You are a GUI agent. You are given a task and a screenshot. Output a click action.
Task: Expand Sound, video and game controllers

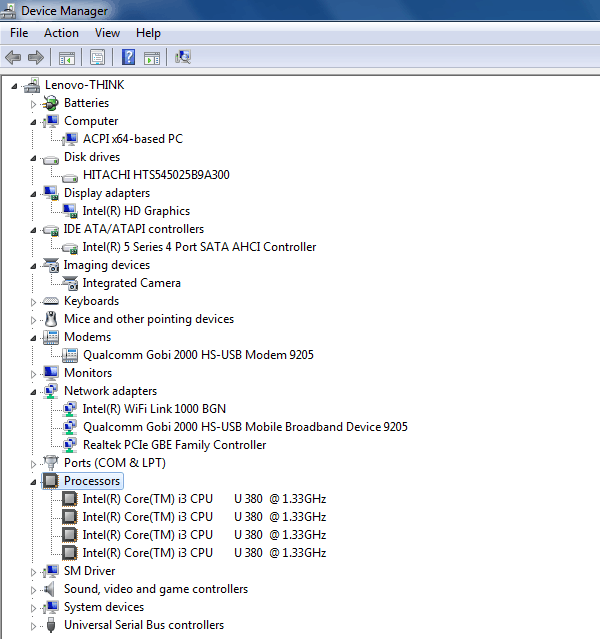[33, 590]
